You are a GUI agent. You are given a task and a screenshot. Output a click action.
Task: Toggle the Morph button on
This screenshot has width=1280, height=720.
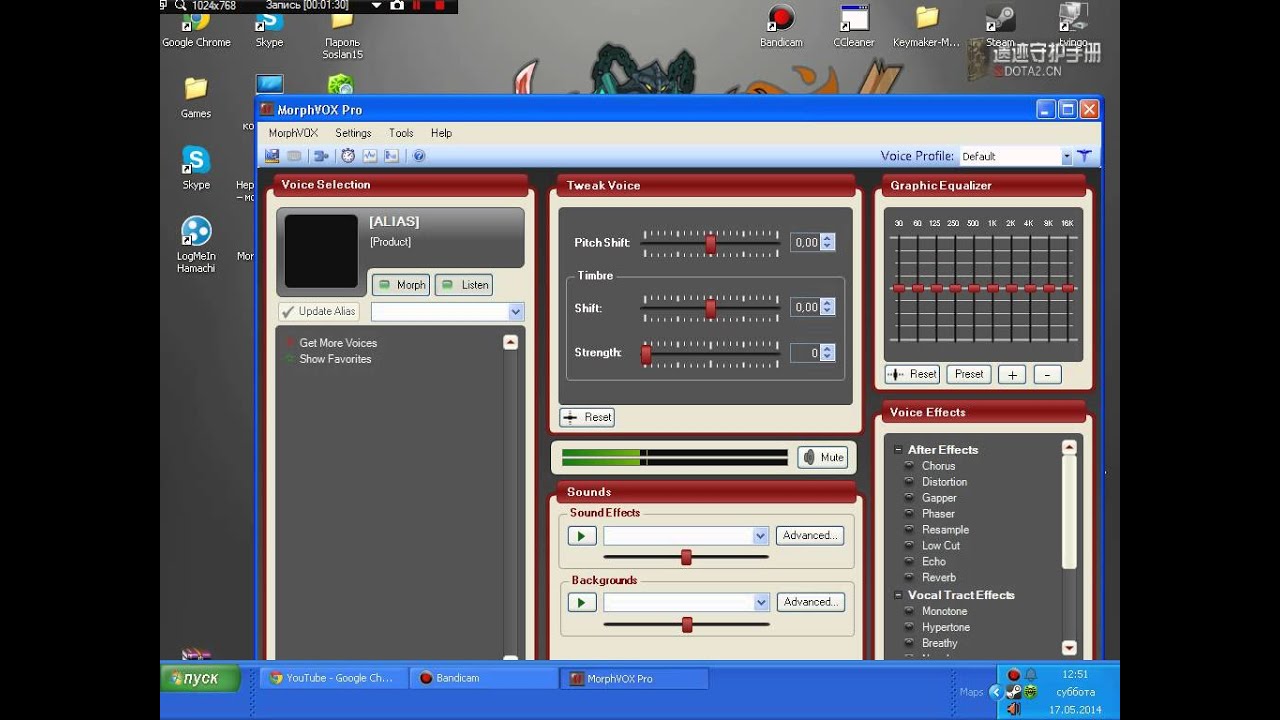(401, 285)
